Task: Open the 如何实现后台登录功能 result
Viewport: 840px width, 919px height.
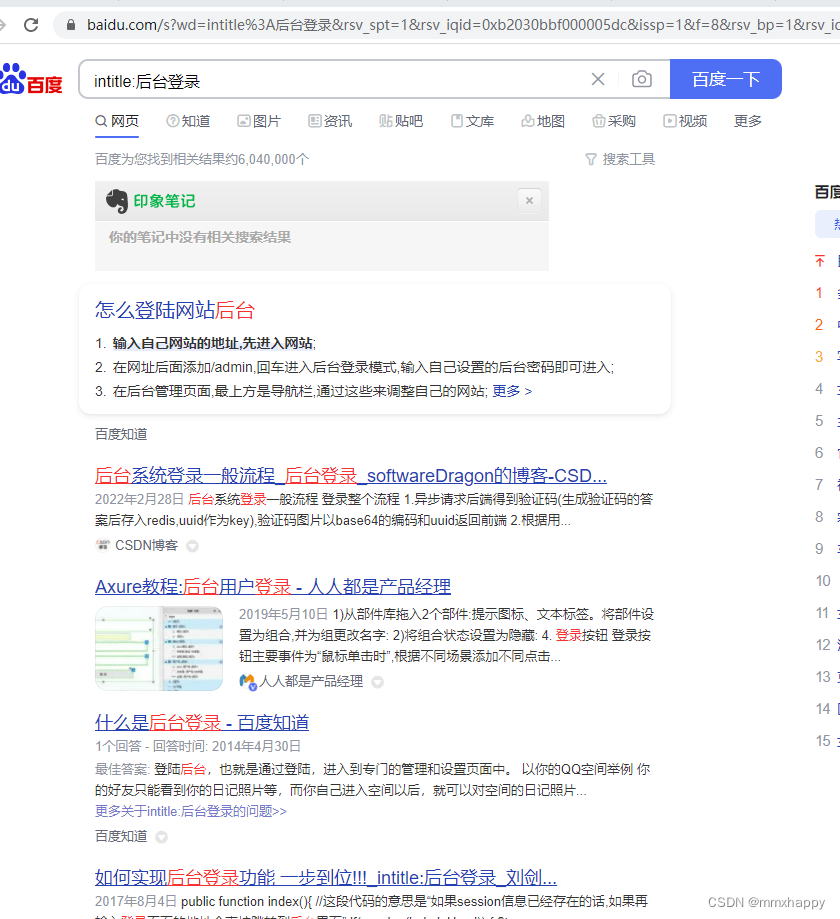Action: click(x=326, y=877)
